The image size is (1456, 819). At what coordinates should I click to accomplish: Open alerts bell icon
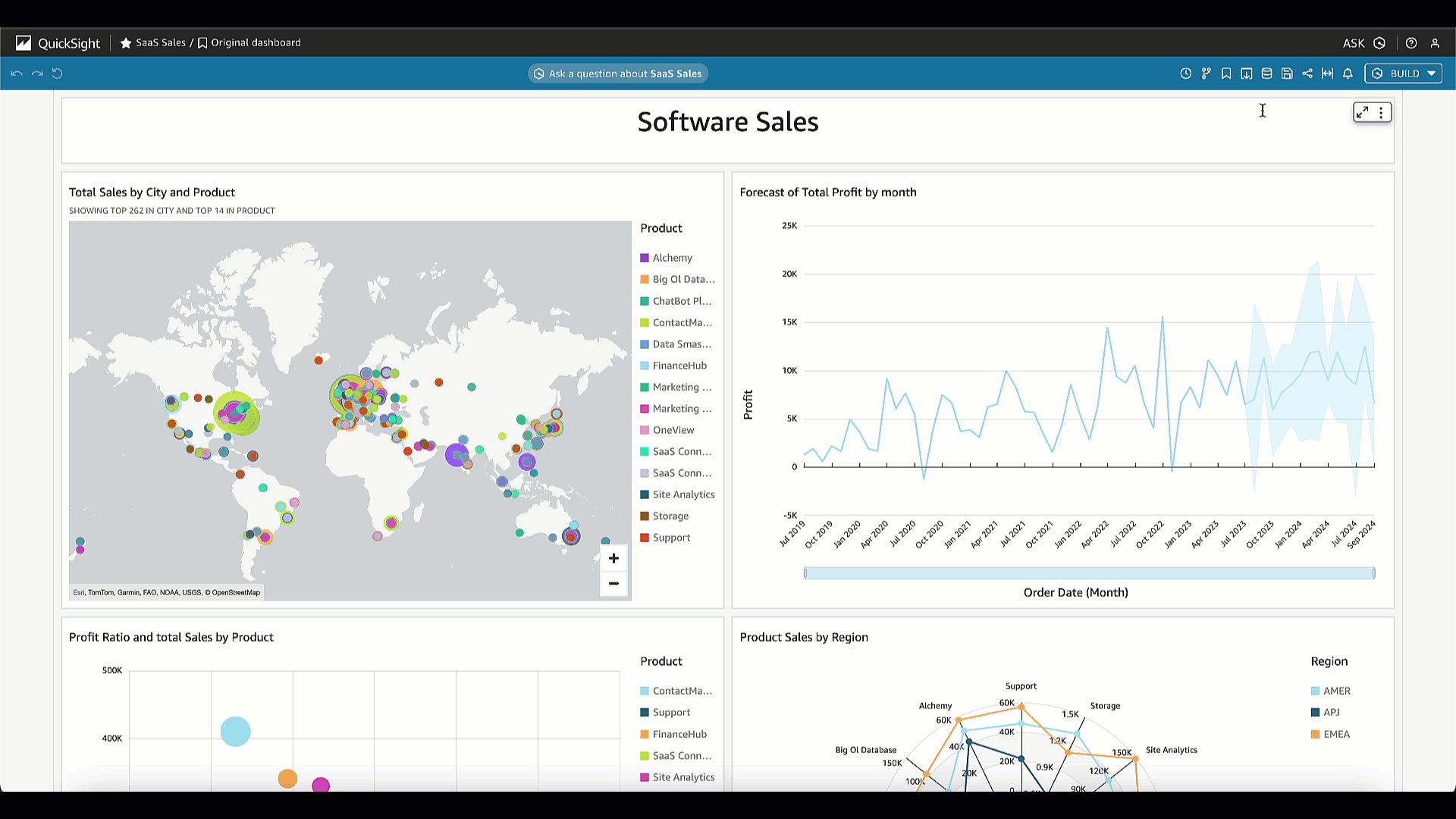[x=1348, y=74]
